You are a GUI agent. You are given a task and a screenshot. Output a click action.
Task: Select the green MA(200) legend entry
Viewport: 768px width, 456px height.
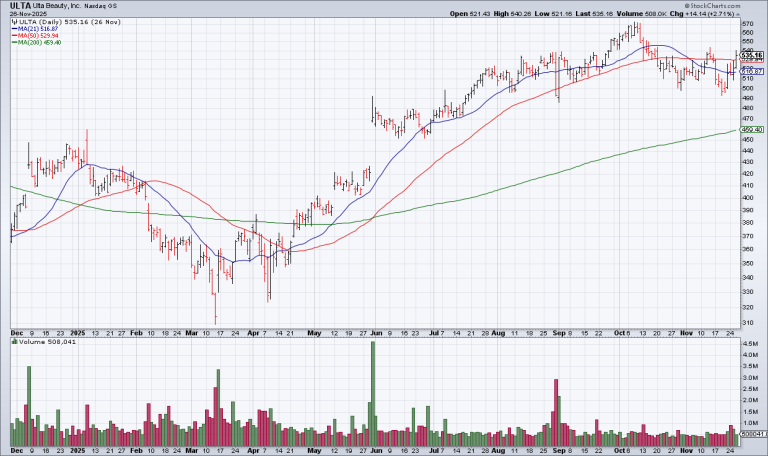pyautogui.click(x=36, y=43)
